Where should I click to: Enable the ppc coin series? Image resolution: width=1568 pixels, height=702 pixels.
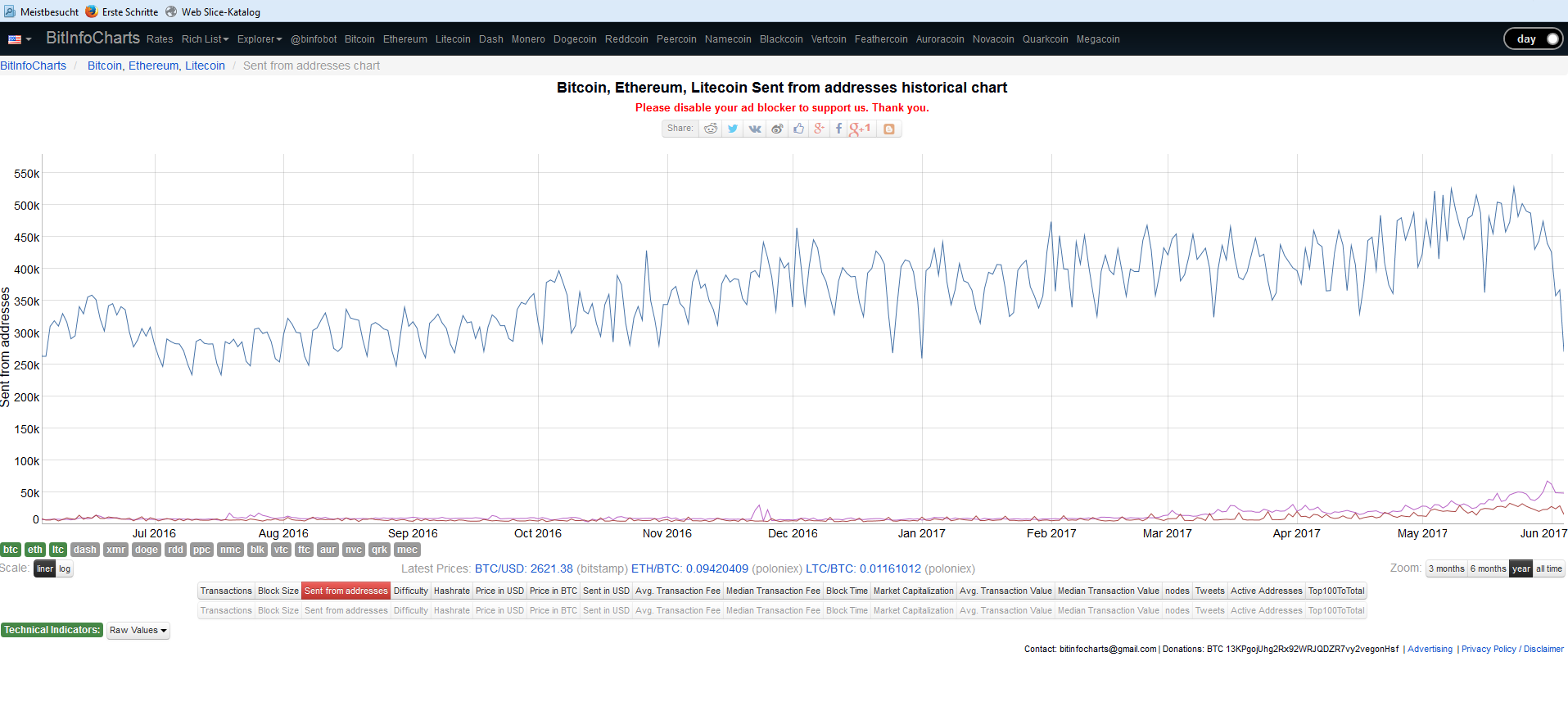point(201,550)
